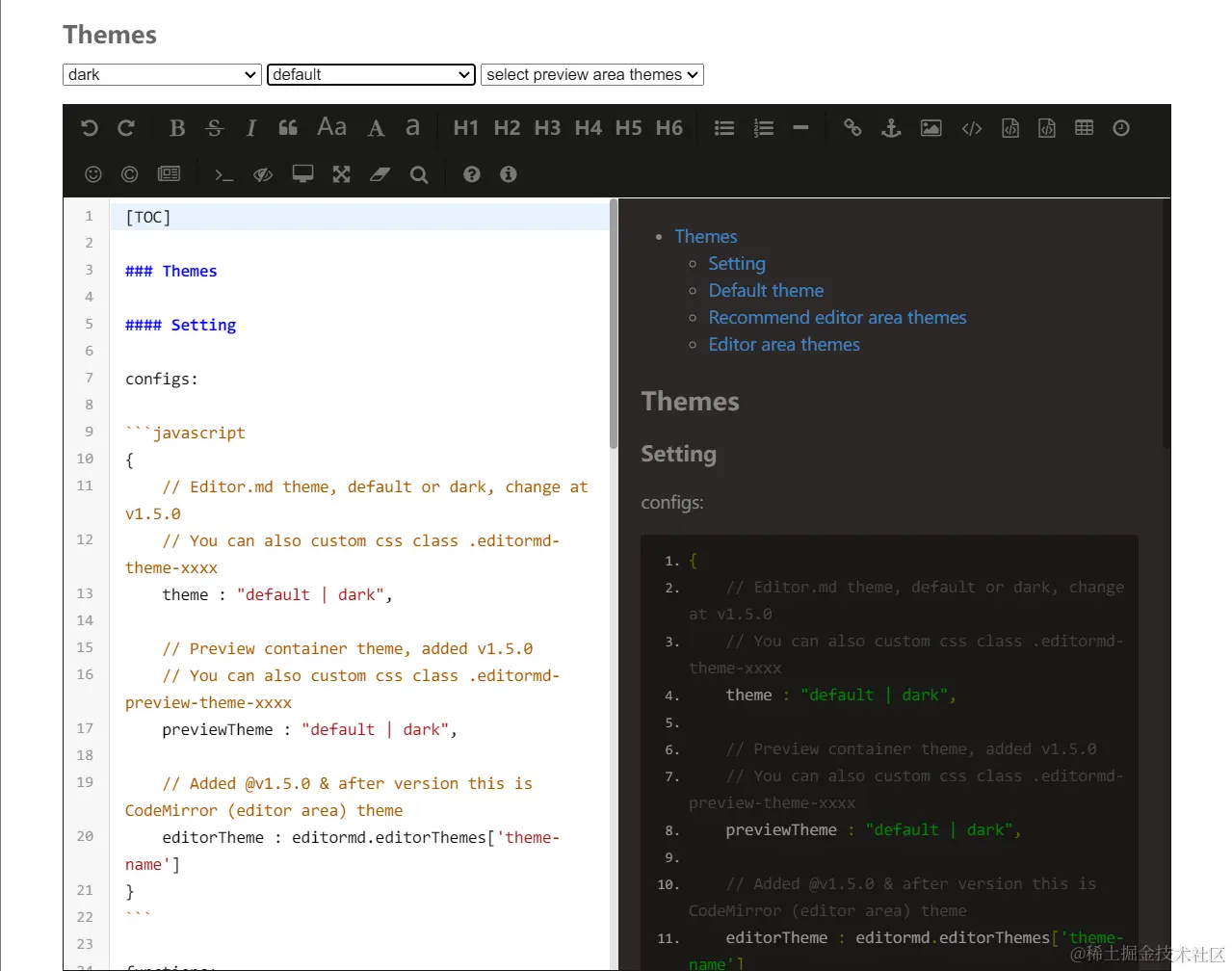Viewport: 1232px width, 971px height.
Task: Open full preview HTML monitor icon
Action: (x=303, y=174)
